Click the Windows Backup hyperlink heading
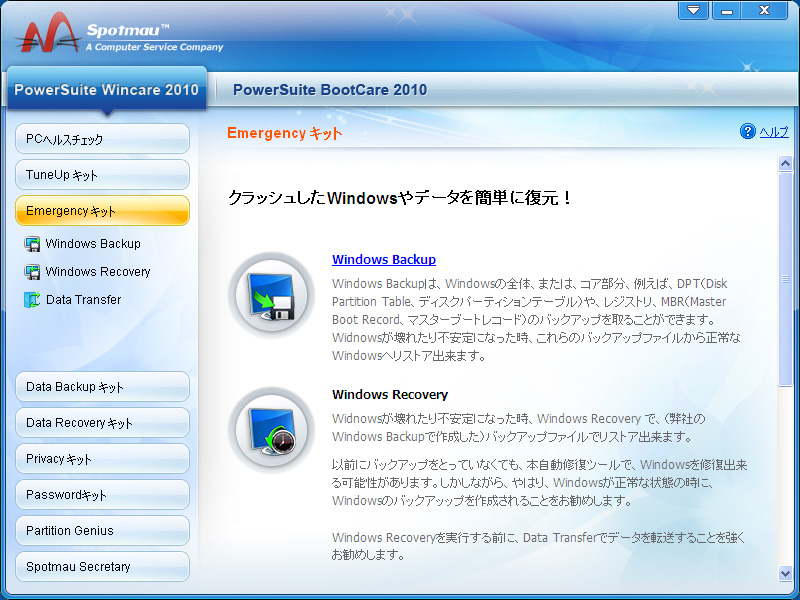The width and height of the screenshot is (800, 600). tap(384, 260)
